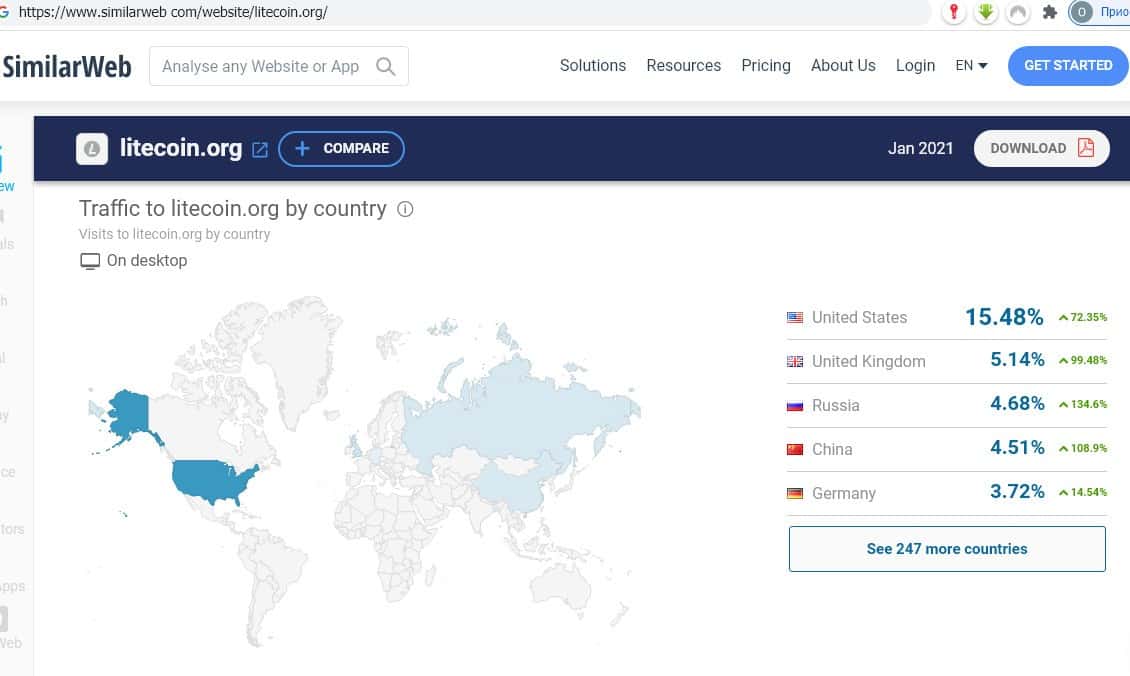Click the Login link
The image size is (1130, 676).
point(915,65)
